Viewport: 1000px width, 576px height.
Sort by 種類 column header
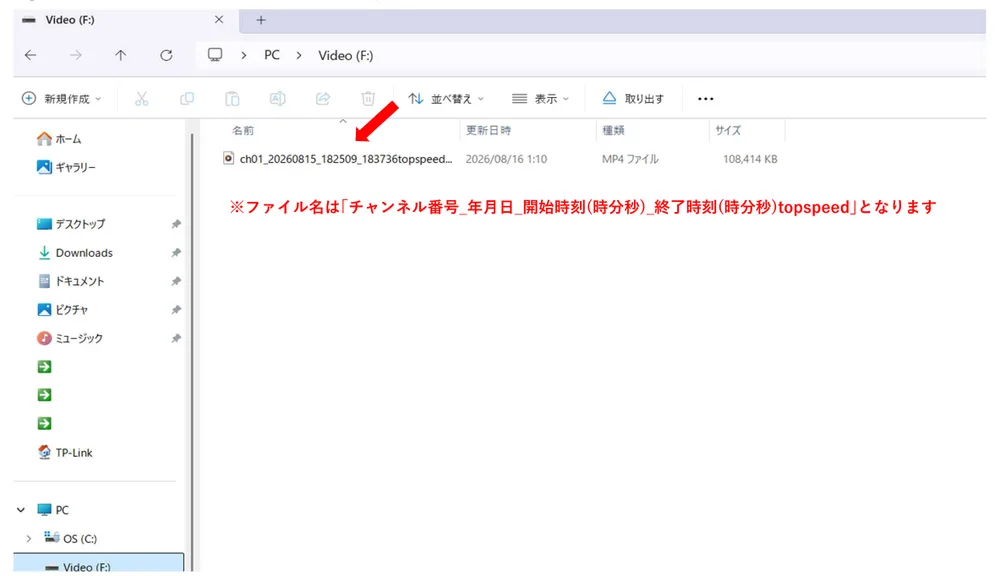click(614, 131)
